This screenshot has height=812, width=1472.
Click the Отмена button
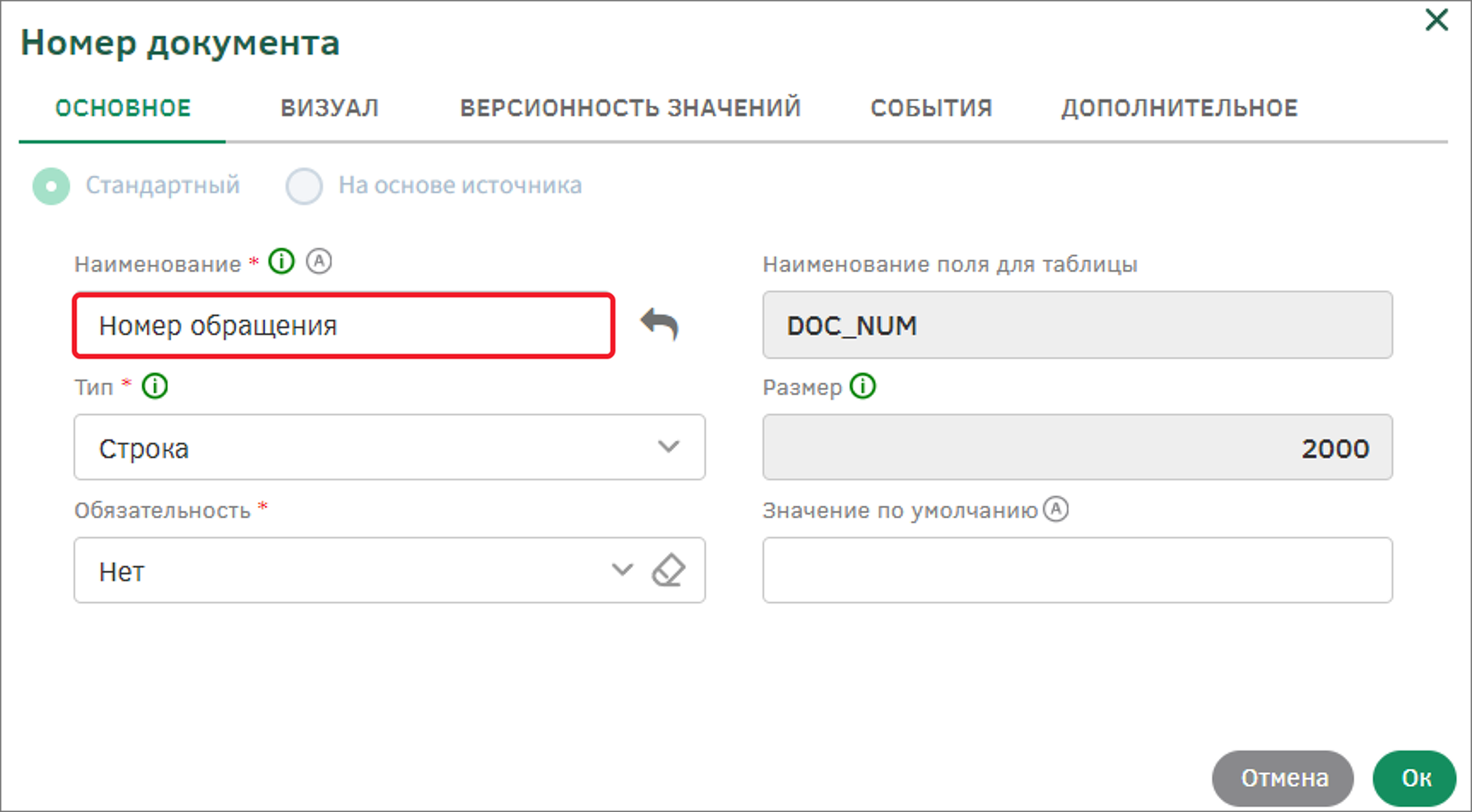click(1283, 778)
